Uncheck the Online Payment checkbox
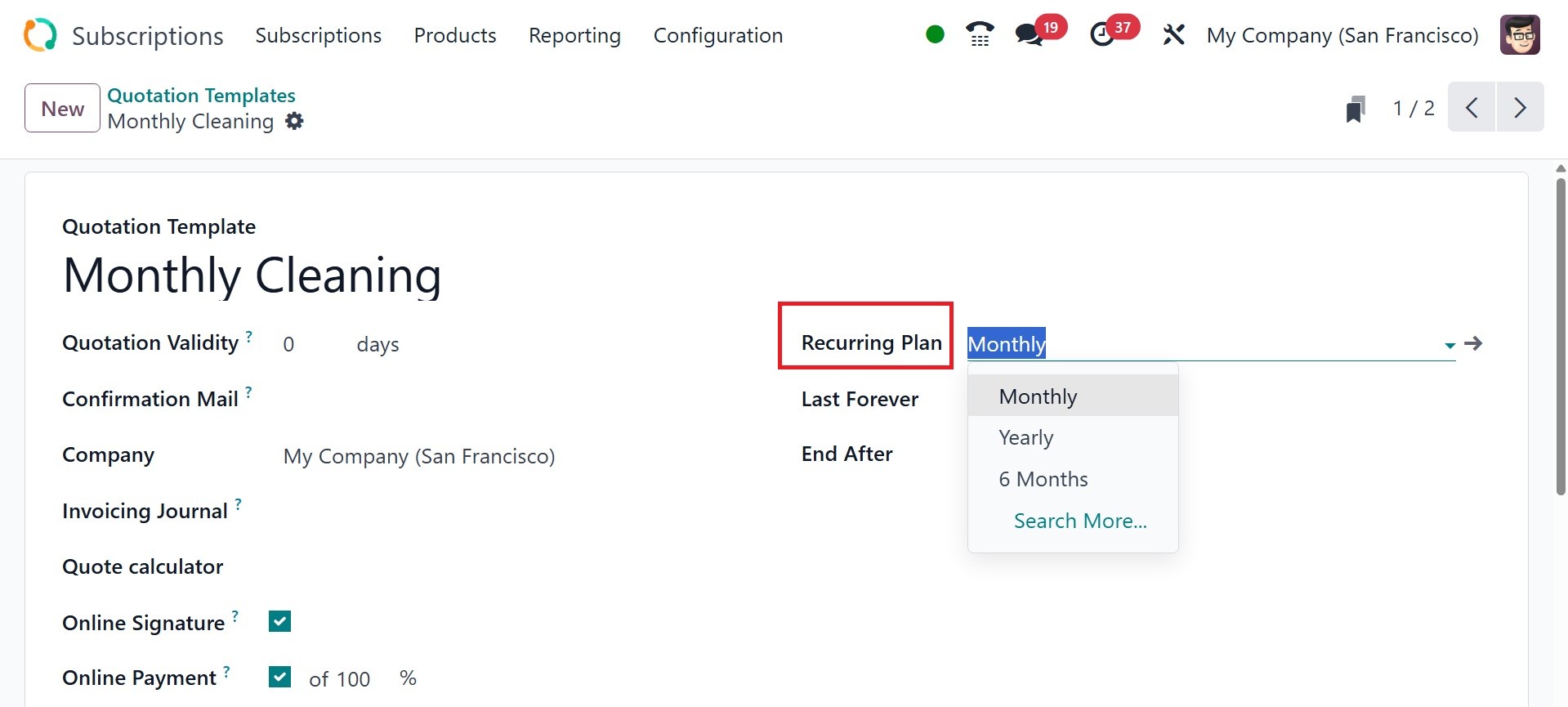 [x=279, y=677]
